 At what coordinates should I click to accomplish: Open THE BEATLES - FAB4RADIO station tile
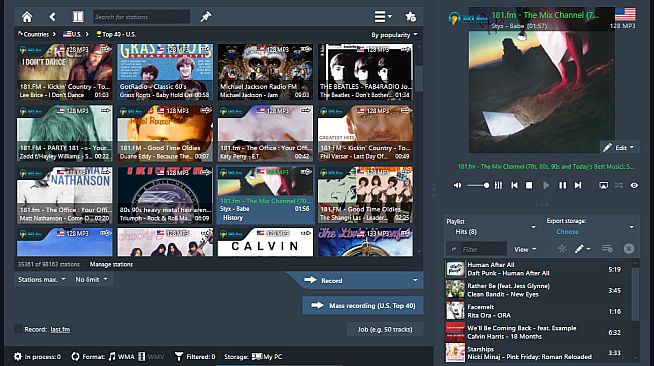[365, 72]
